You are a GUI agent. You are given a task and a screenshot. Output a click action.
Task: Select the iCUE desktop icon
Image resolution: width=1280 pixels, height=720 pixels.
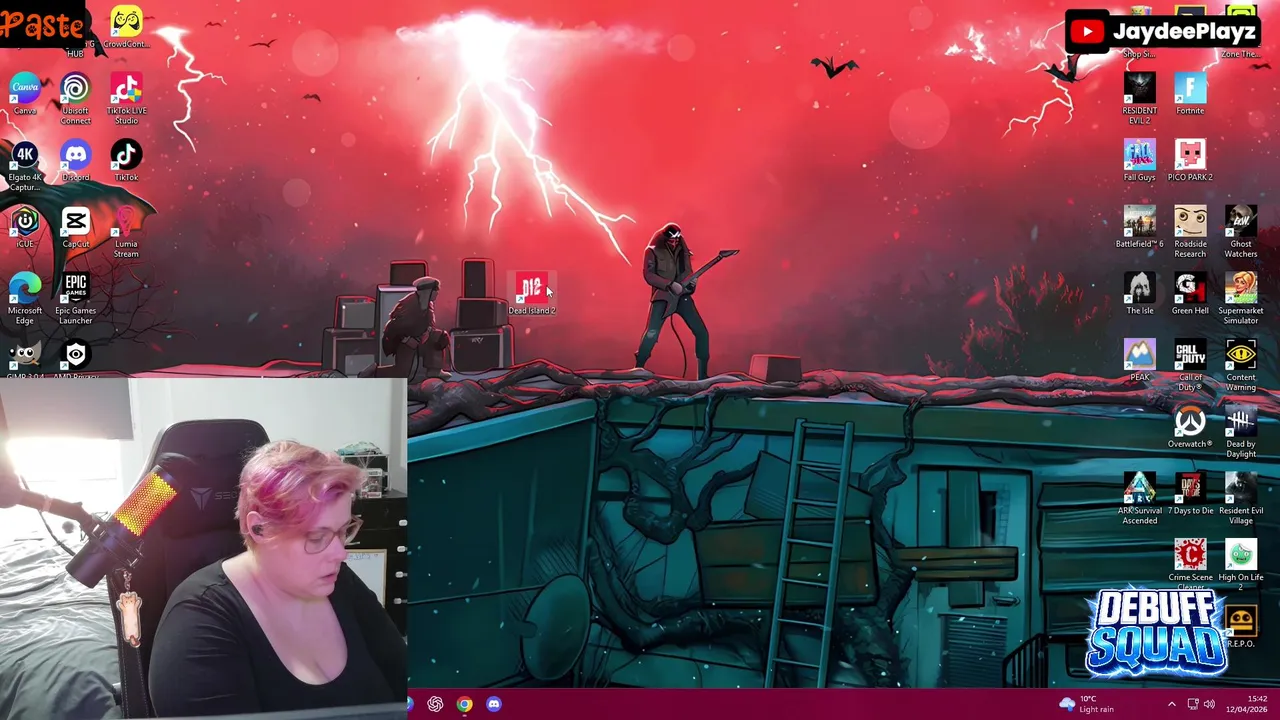click(x=25, y=227)
